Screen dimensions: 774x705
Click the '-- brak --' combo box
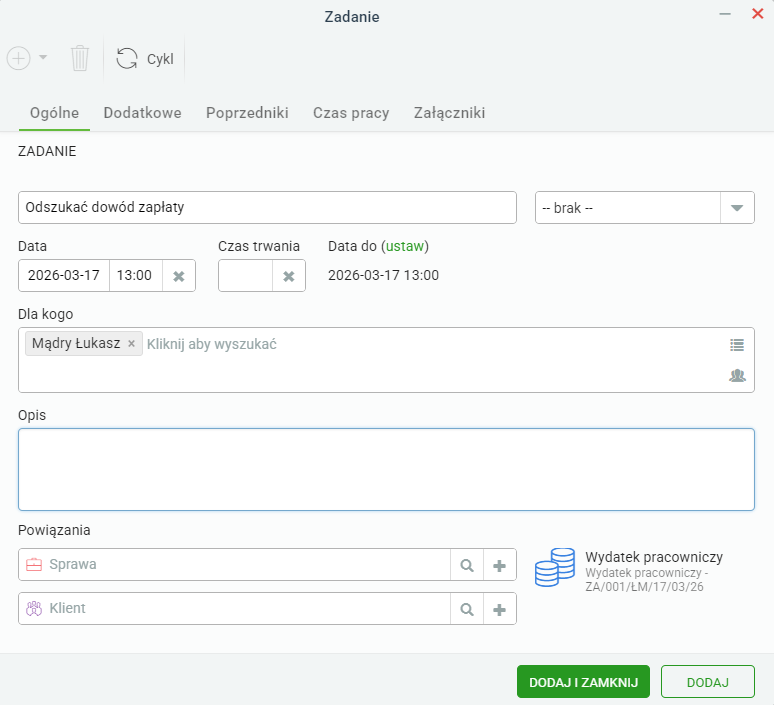coord(645,208)
